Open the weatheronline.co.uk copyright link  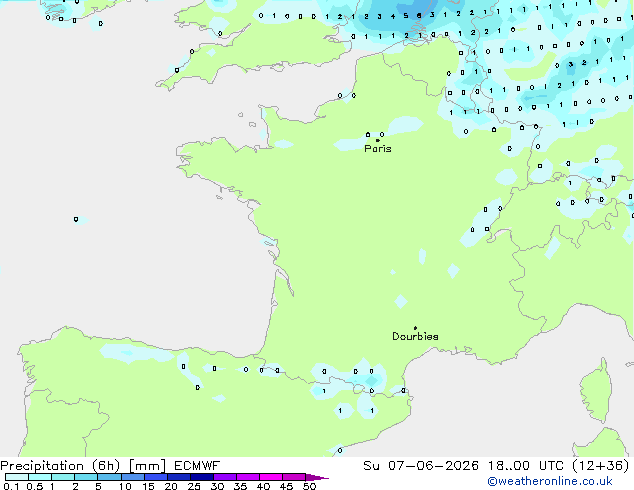(x=550, y=481)
